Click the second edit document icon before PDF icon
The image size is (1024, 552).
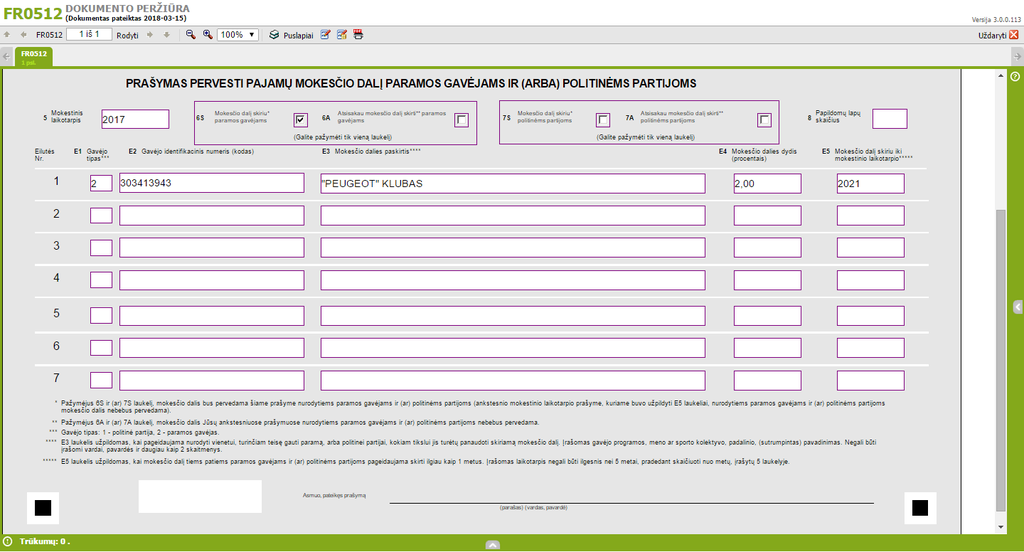(x=342, y=34)
